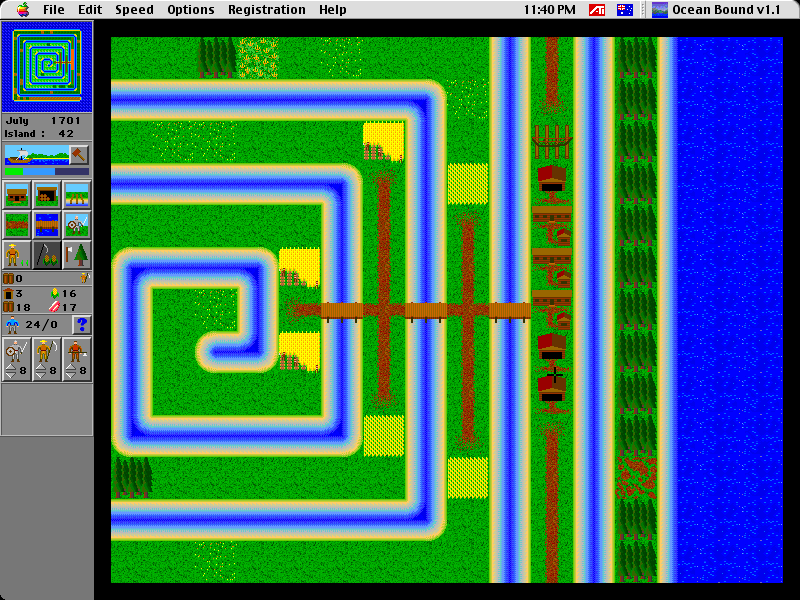This screenshot has height=600, width=800.
Task: Click the blue-shirted person icon beside 24/0
Action: (x=13, y=325)
